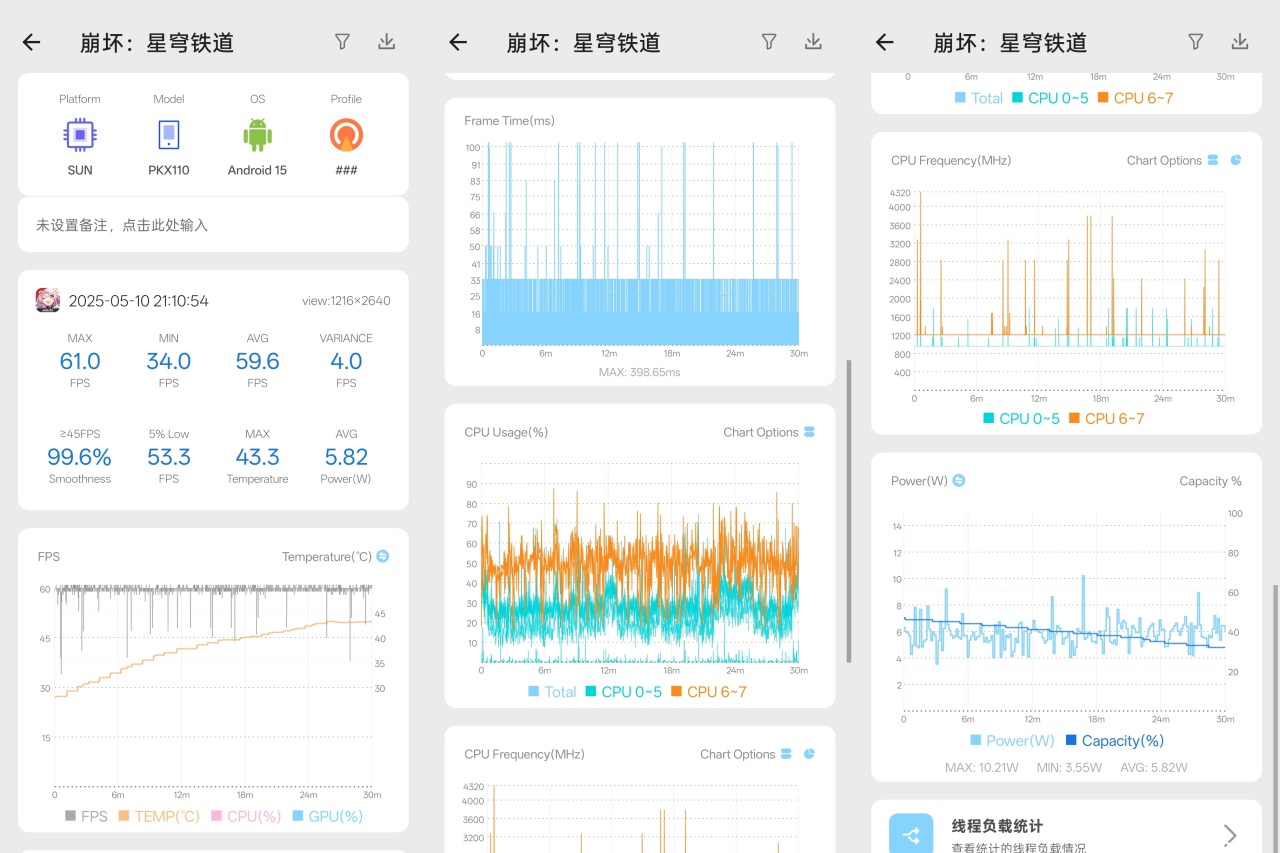Viewport: 1280px width, 853px height.
Task: Tap the pie chart icon in middle screenshot's CPU Frequency header
Action: click(809, 754)
